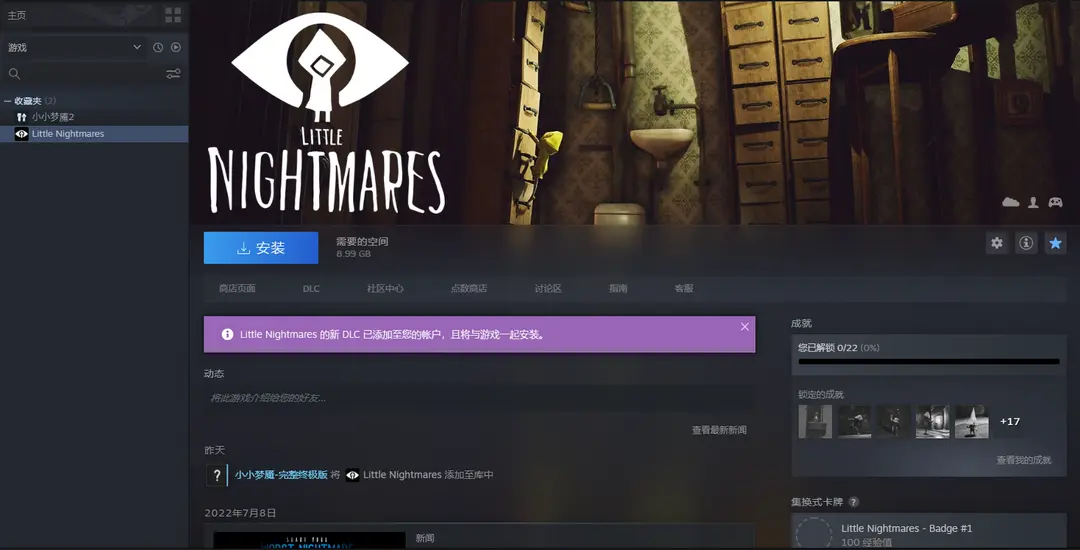The height and width of the screenshot is (550, 1080).
Task: Go to 主页 library home
Action: click(17, 15)
